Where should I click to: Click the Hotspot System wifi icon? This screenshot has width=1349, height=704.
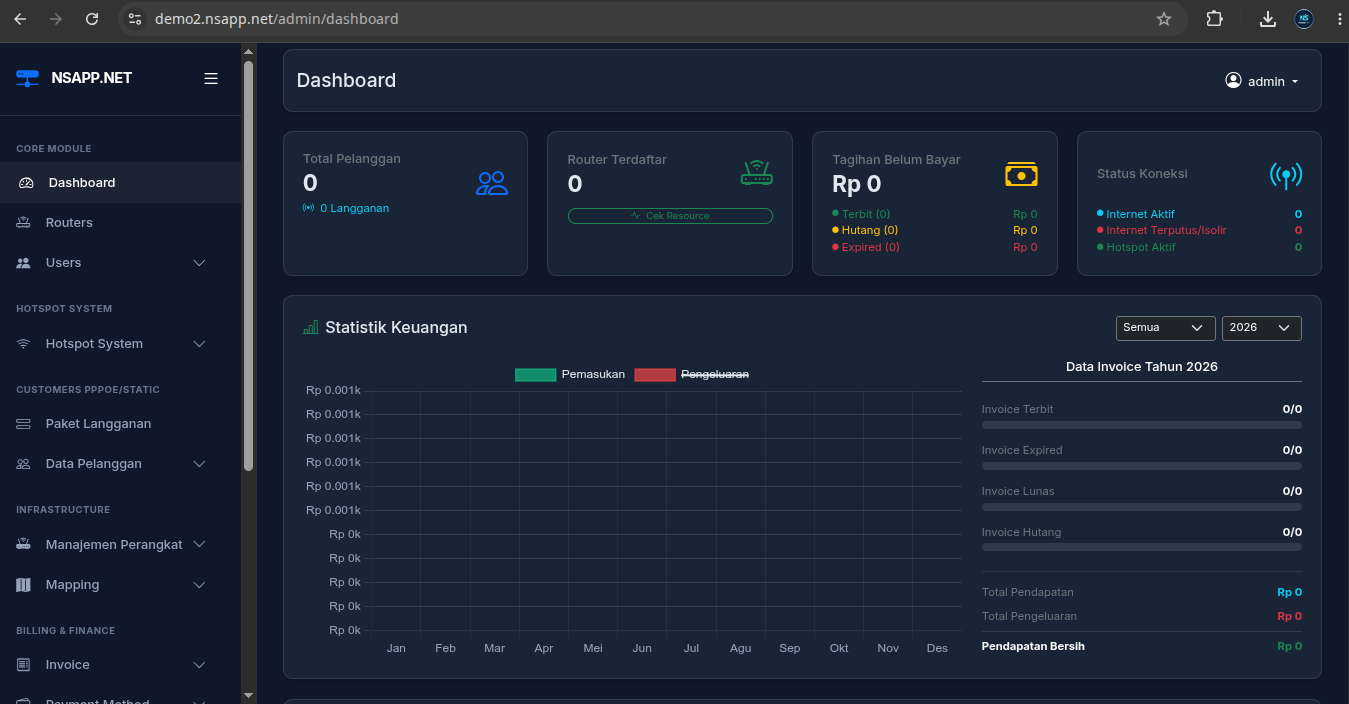pos(24,344)
